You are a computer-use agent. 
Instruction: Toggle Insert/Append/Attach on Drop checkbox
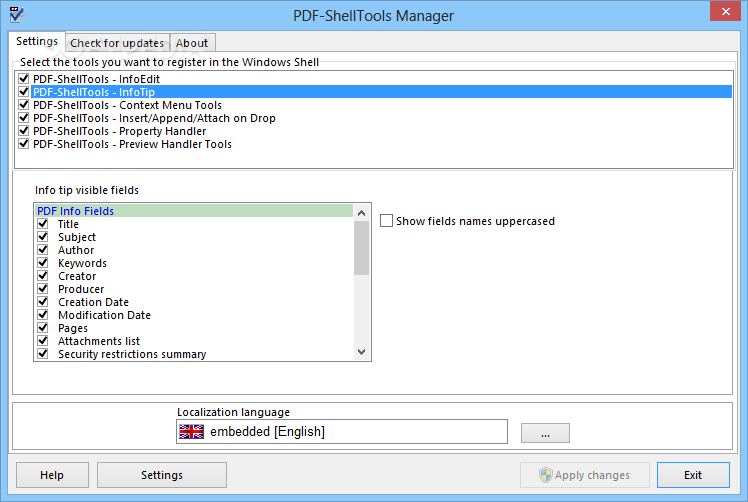[24, 117]
